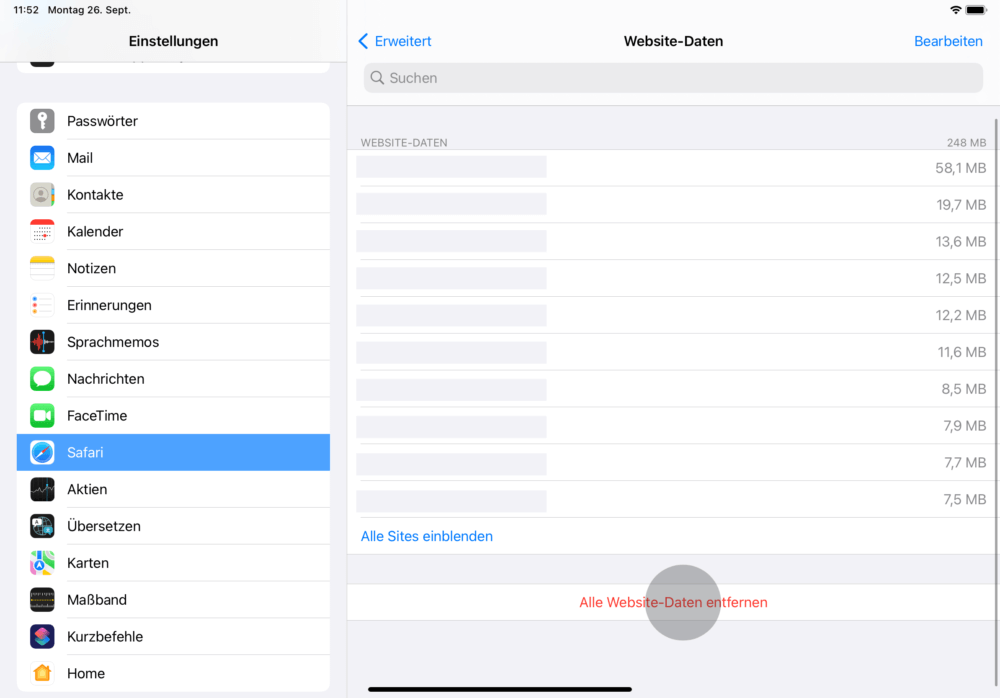Tap the magnifier icon in search field
The image size is (1000, 698).
coord(377,78)
